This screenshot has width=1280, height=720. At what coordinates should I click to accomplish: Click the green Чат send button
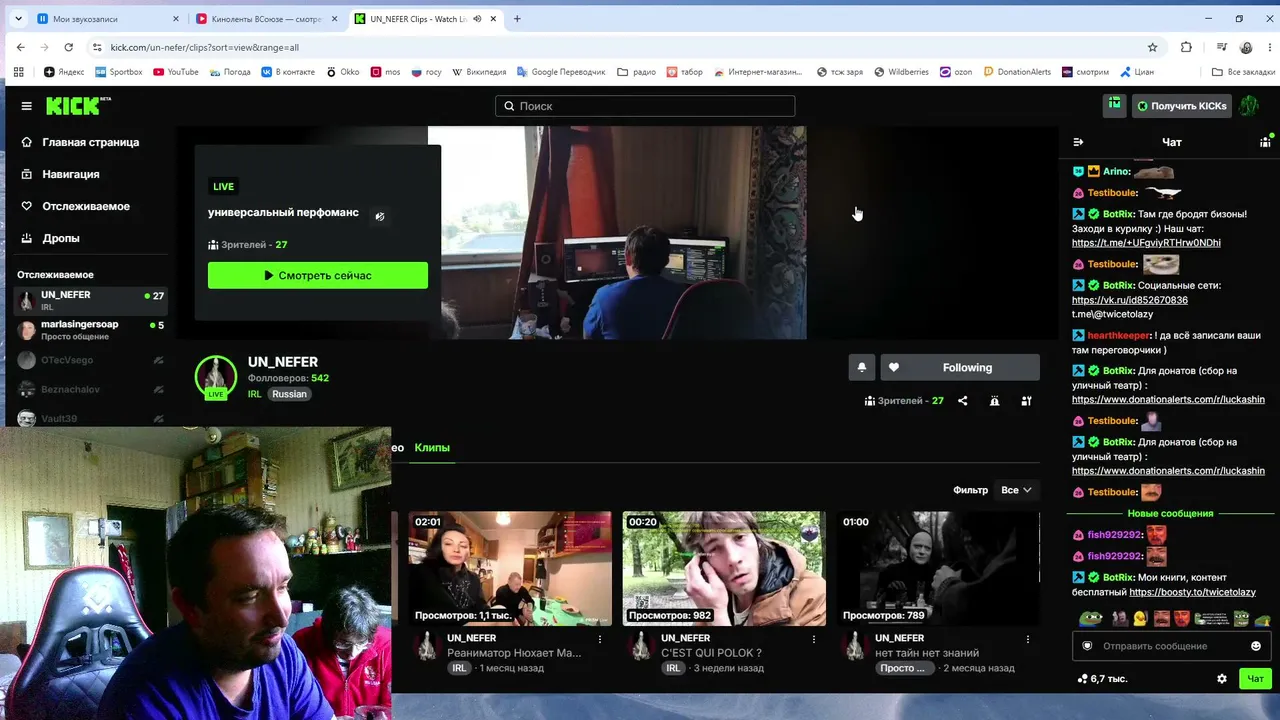point(1255,679)
